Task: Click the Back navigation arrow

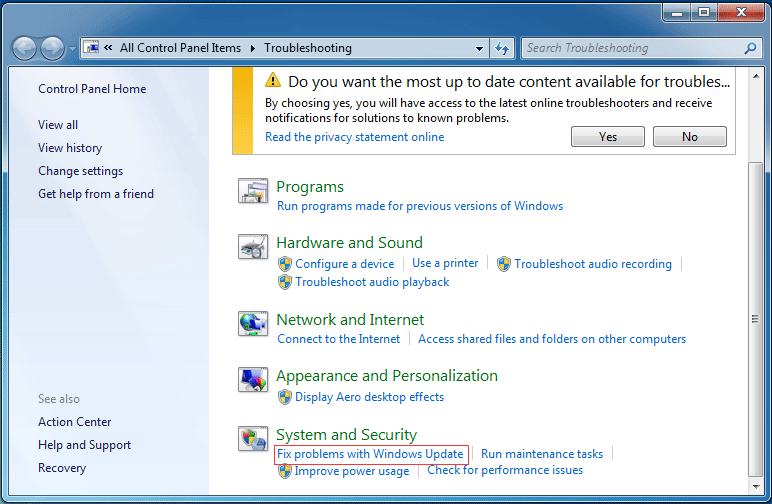Action: [24, 48]
